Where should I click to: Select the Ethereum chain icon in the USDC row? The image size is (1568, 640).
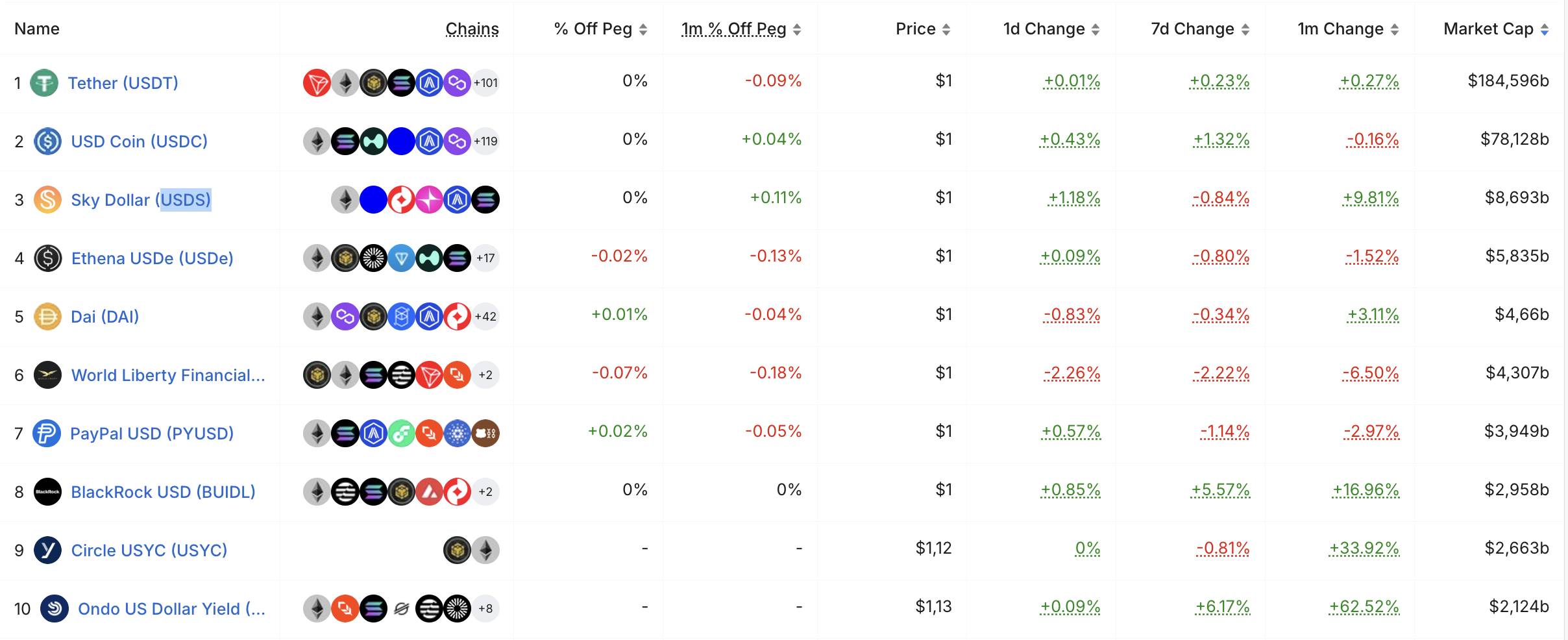coord(316,141)
